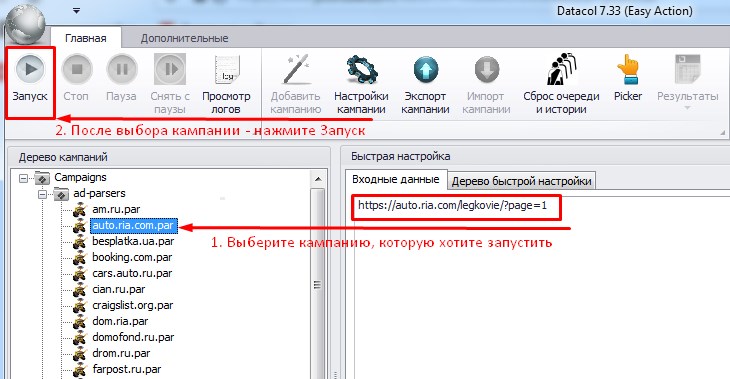730x379 pixels.
Task: Click Добавить кампанию wand icon
Action: (296, 70)
